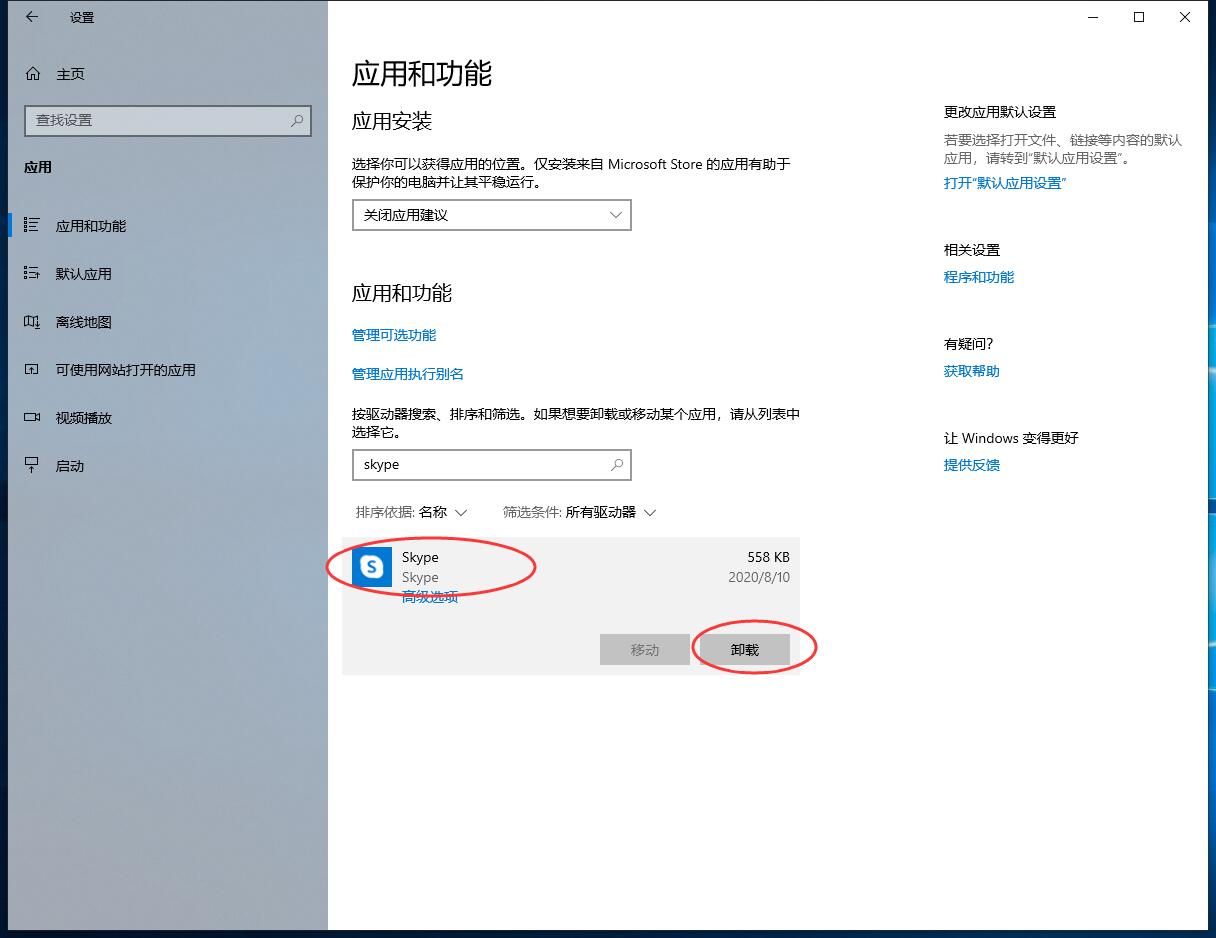Screen dimensions: 1216x938
Task: Click the home icon next to 主页
Action: click(x=33, y=74)
